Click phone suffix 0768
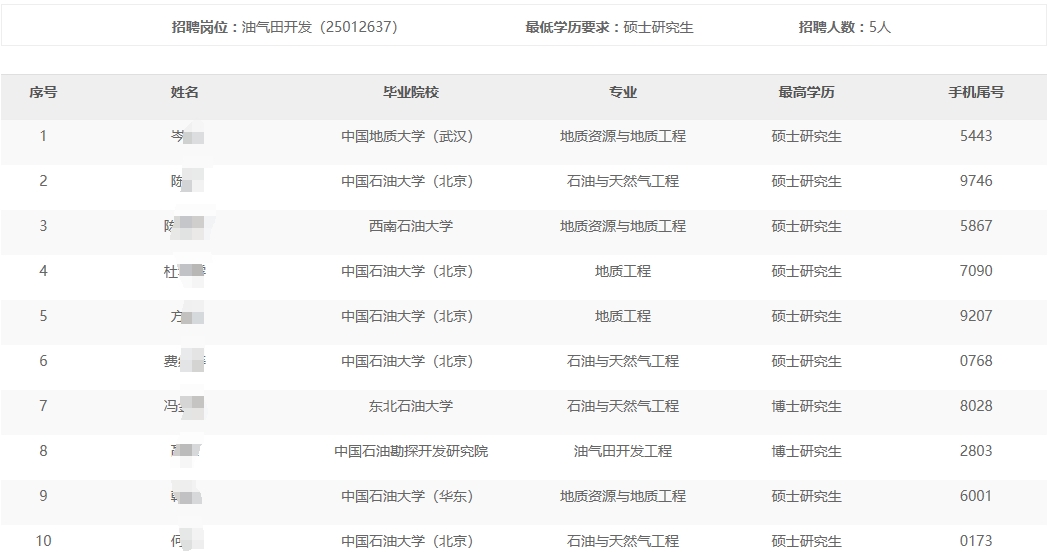Screen dimensions: 1049x552 pos(976,361)
